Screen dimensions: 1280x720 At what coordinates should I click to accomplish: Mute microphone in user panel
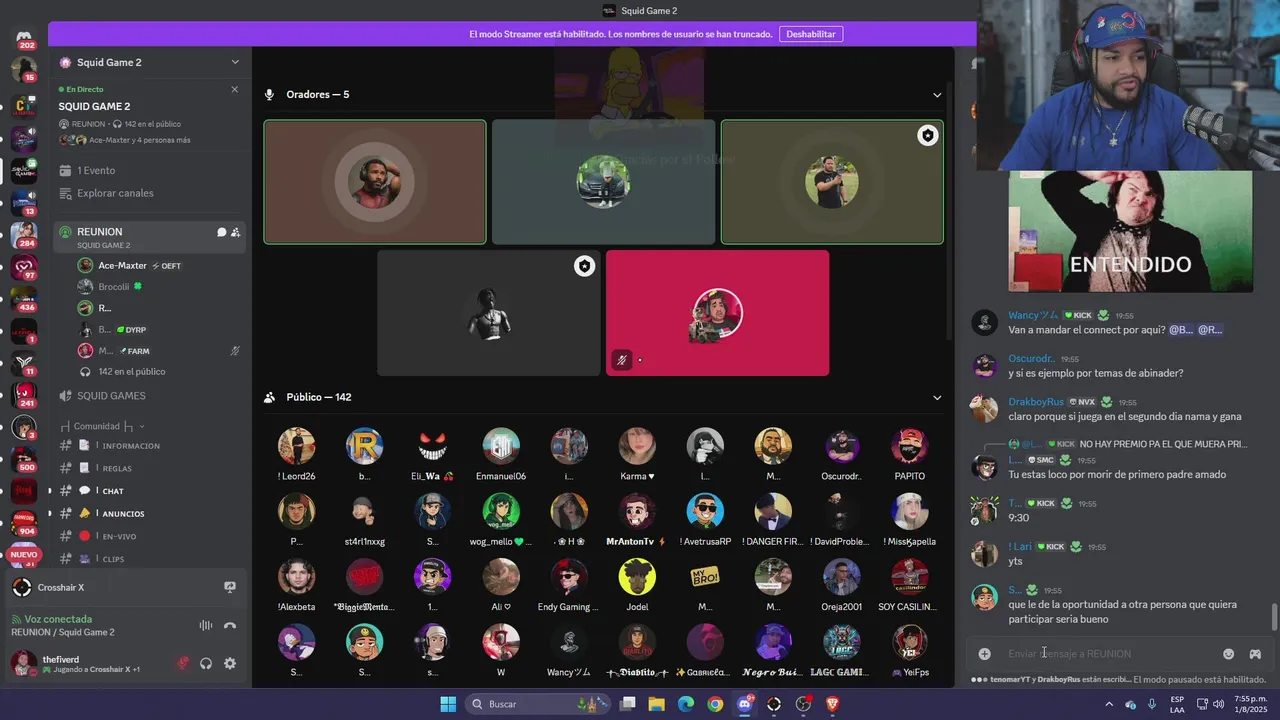coord(183,663)
